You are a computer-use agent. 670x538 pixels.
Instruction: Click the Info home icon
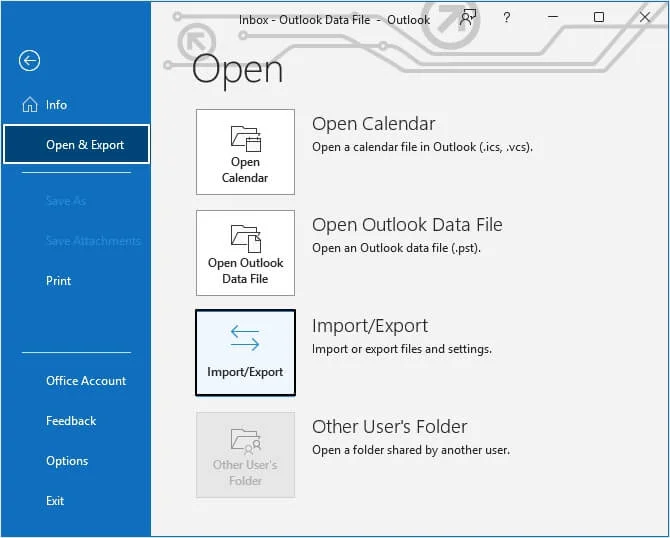point(30,104)
